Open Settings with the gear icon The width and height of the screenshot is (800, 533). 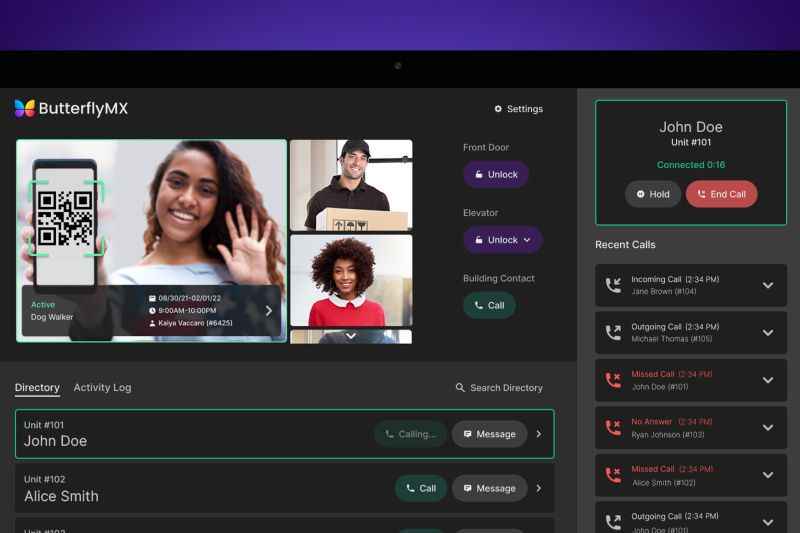pos(498,109)
